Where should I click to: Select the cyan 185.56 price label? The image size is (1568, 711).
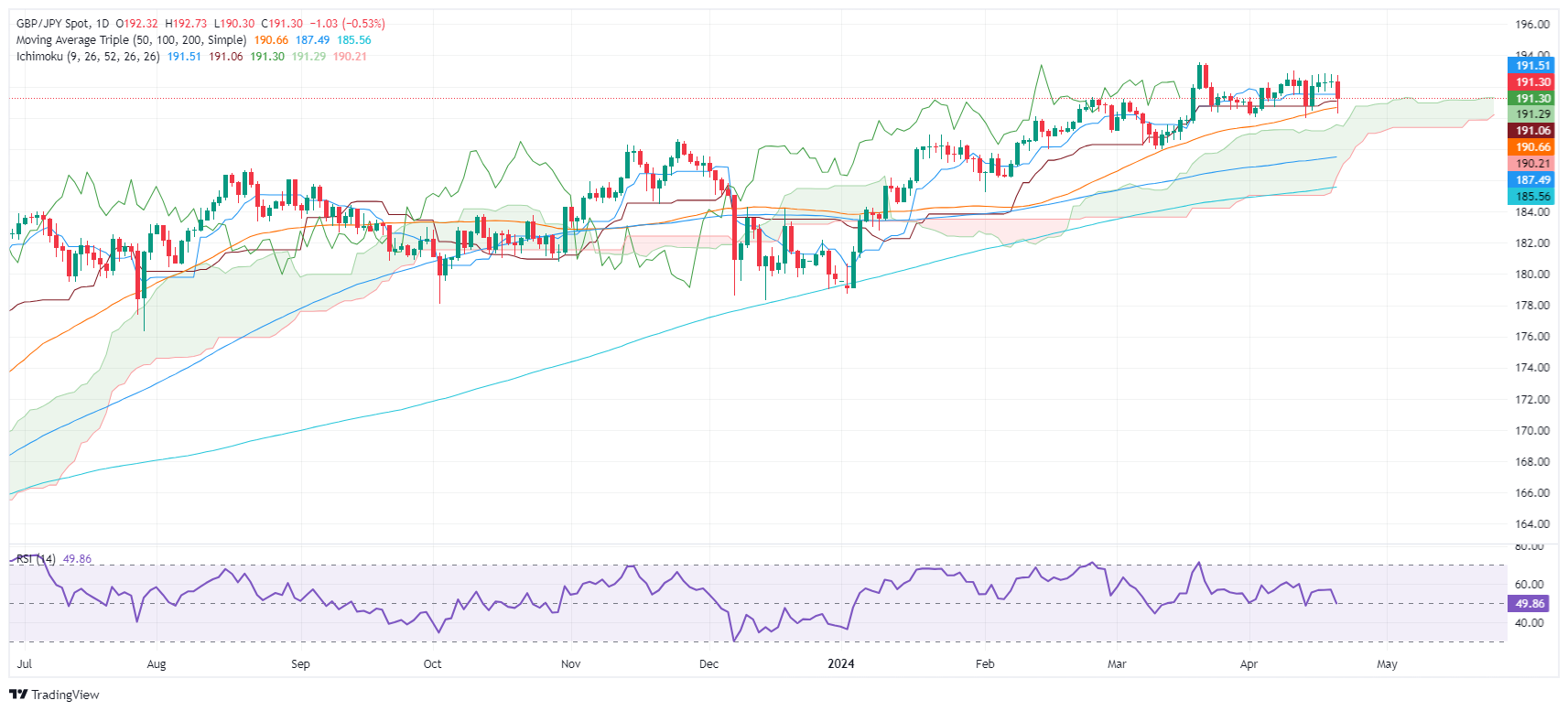pyautogui.click(x=1530, y=197)
